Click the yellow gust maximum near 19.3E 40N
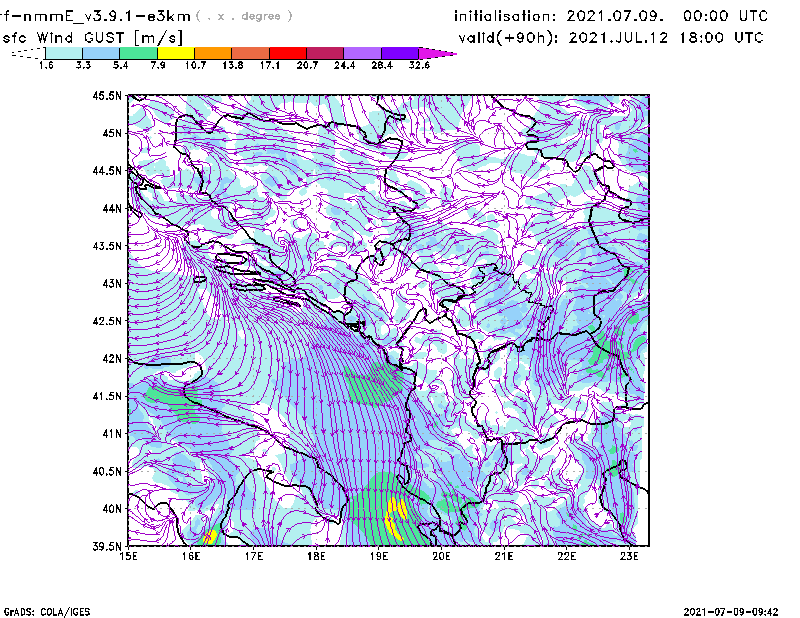 click(396, 518)
